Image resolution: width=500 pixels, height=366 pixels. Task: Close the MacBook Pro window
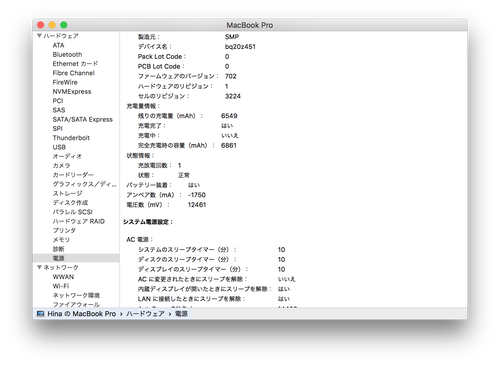point(41,25)
